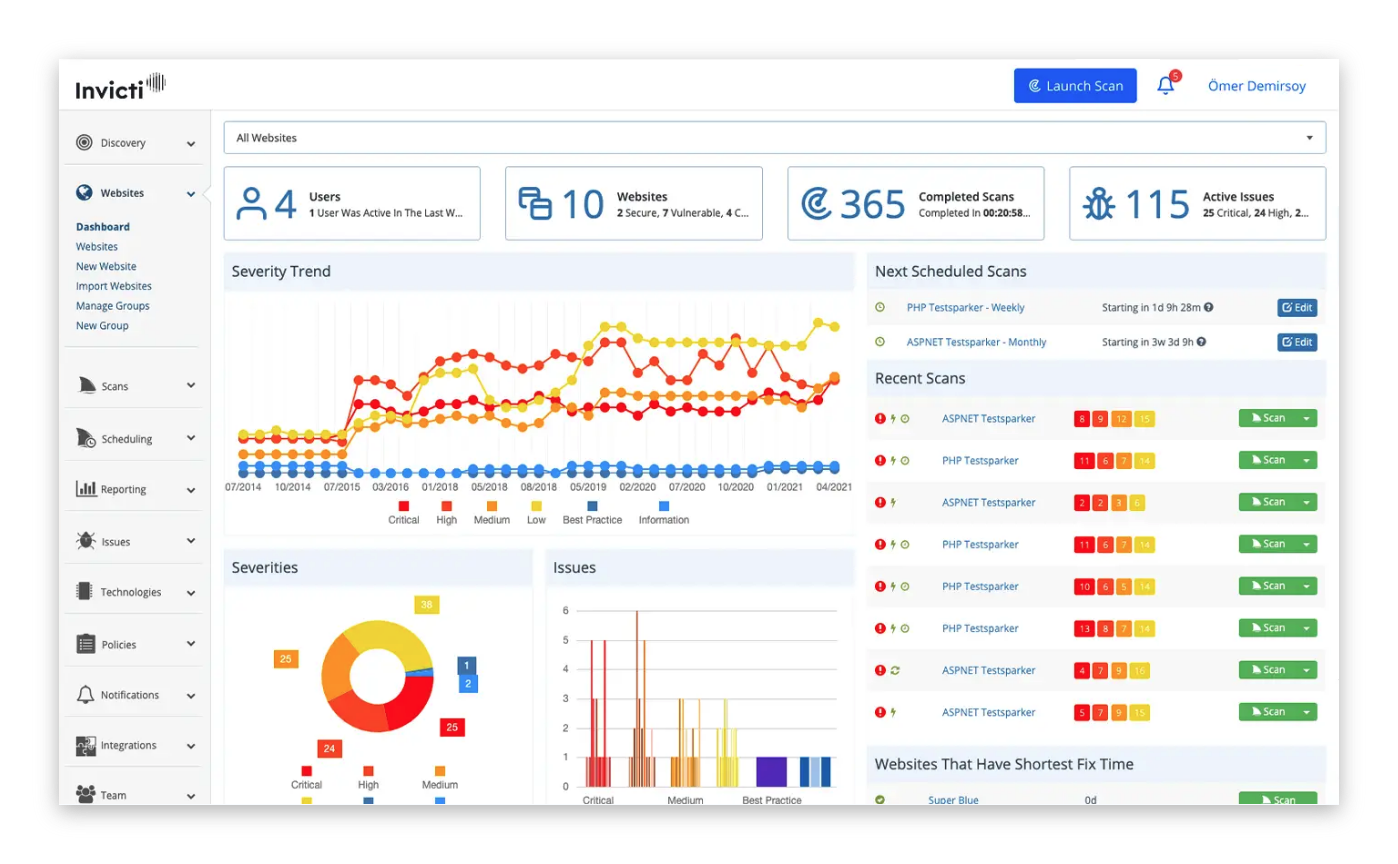Toggle High in Severities donut legend
This screenshot has height=864, width=1398.
[x=368, y=778]
